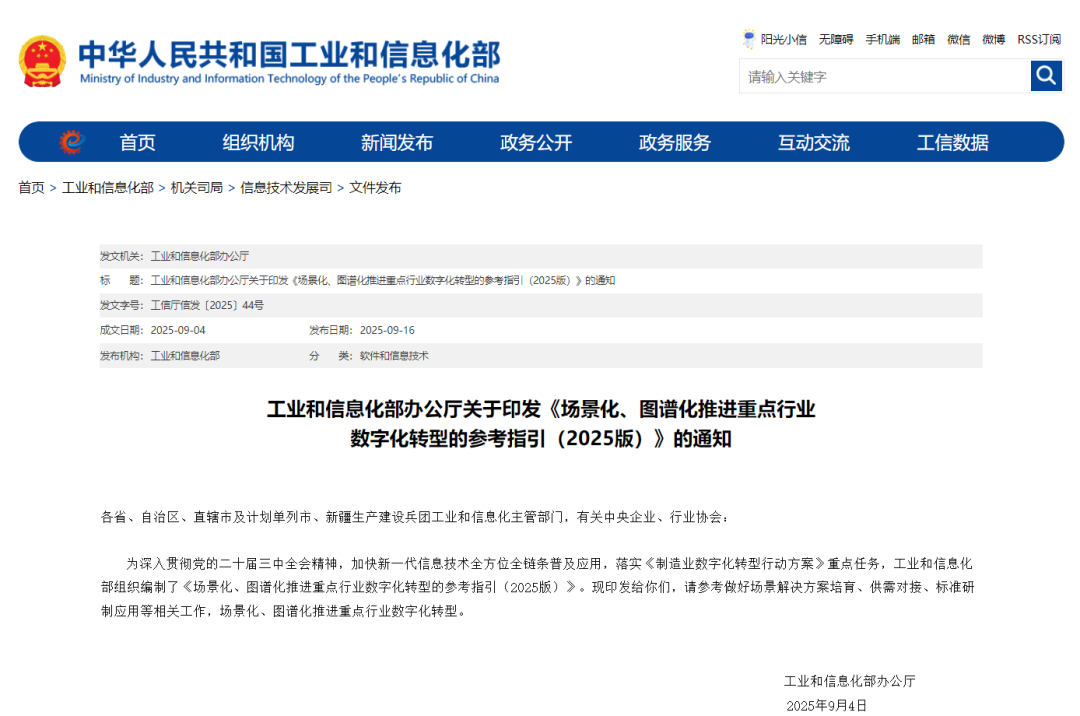The height and width of the screenshot is (716, 1080).
Task: Open the 政务服务 navigation item
Action: pyautogui.click(x=674, y=143)
